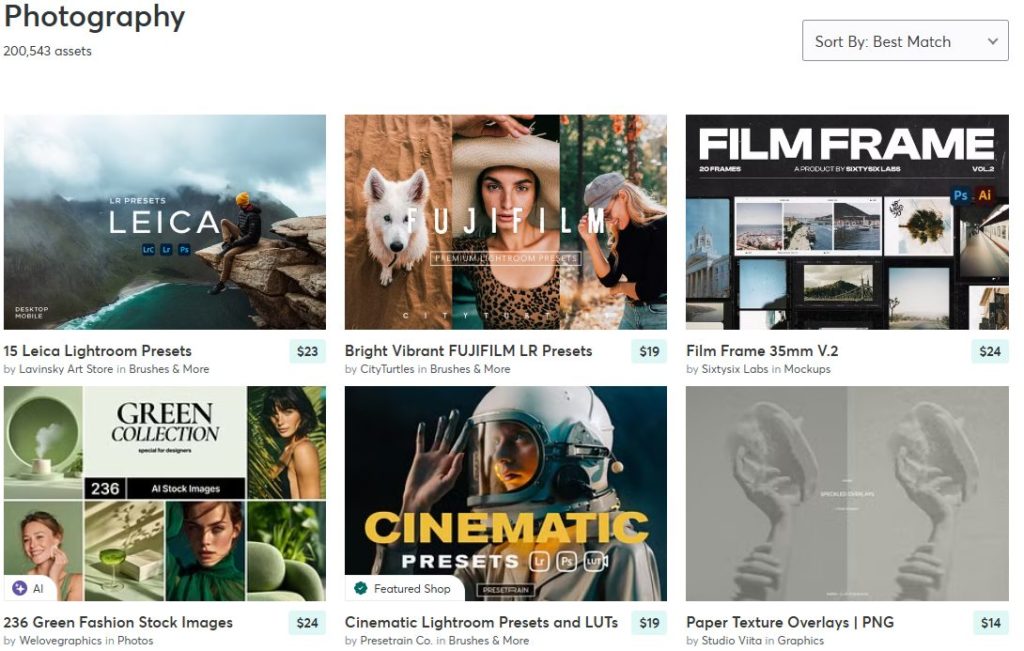Image resolution: width=1024 pixels, height=651 pixels.
Task: Visit the Lavinsky Art Store shop
Action: pos(66,369)
